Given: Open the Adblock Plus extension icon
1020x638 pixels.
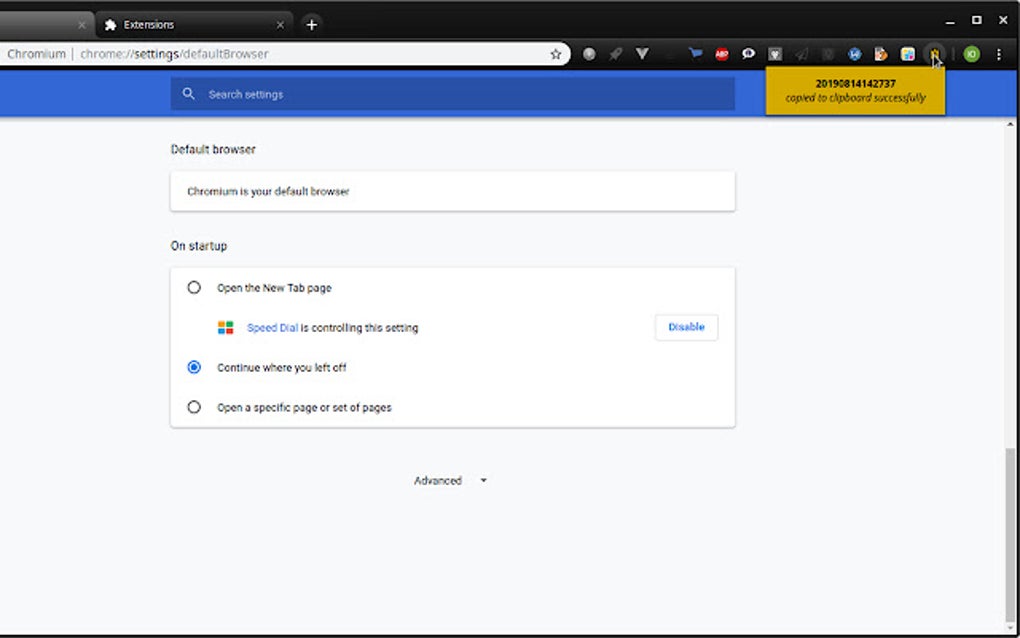Looking at the screenshot, I should [x=722, y=54].
